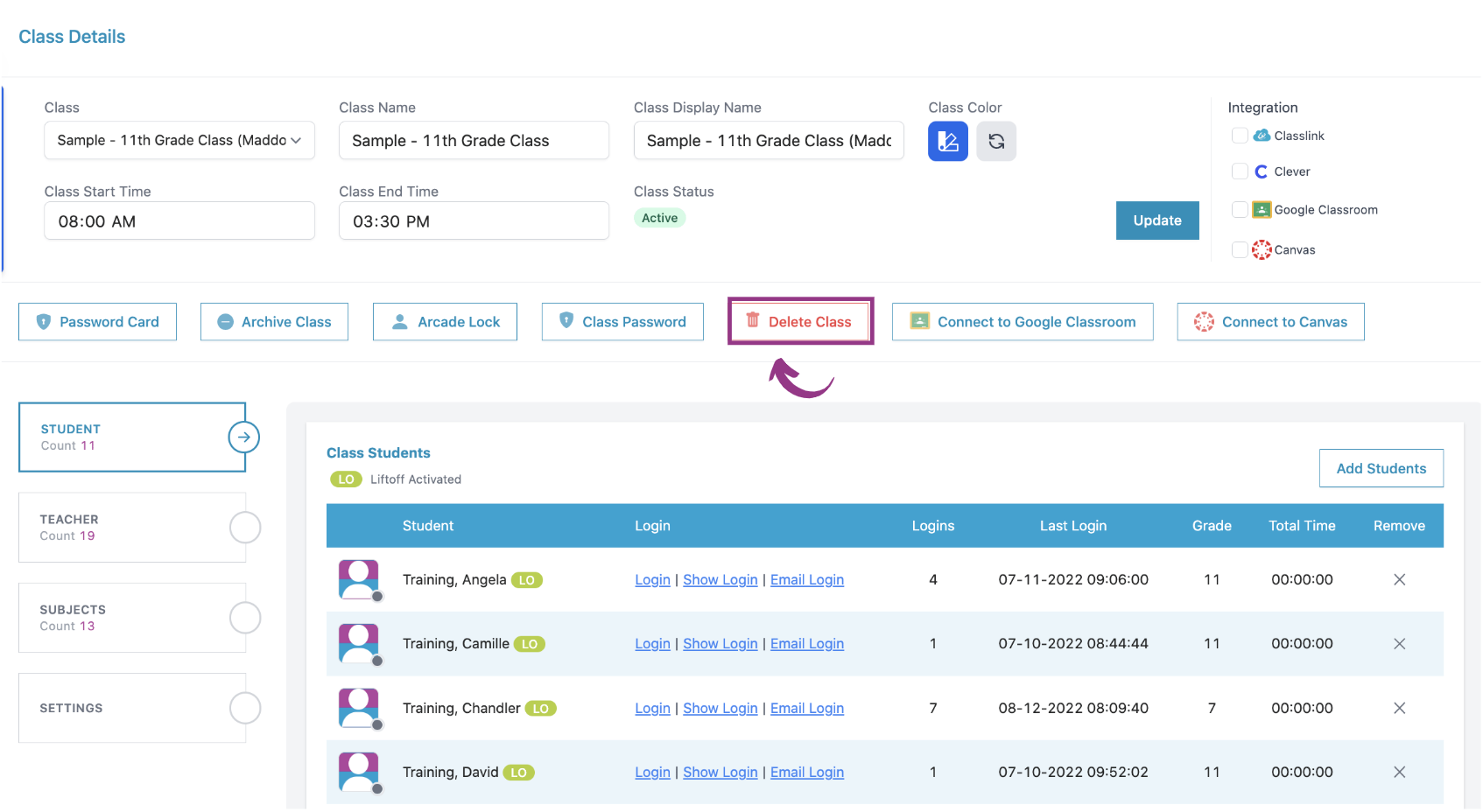Click the LO badge beside Chandler Training
Viewport: 1483px width, 812px height.
[541, 709]
